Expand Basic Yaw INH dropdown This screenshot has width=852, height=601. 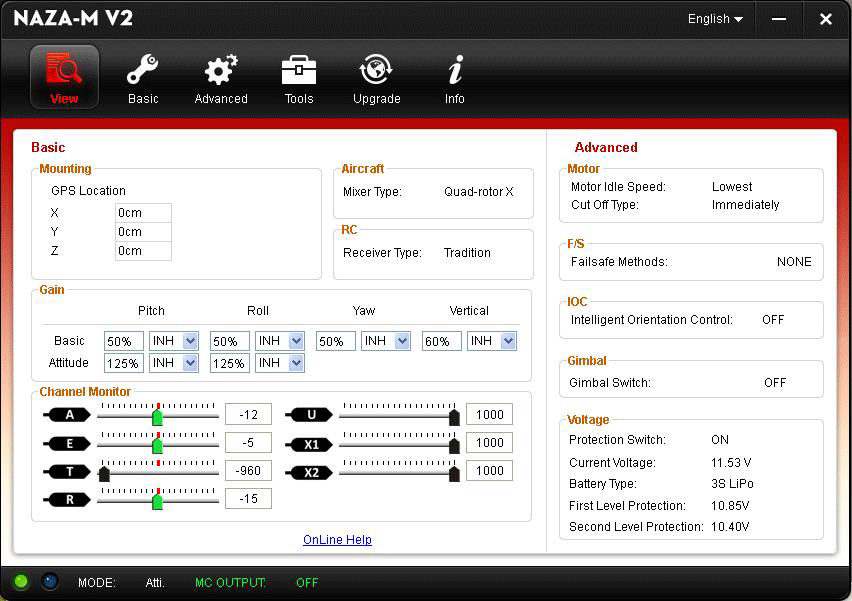[x=402, y=341]
